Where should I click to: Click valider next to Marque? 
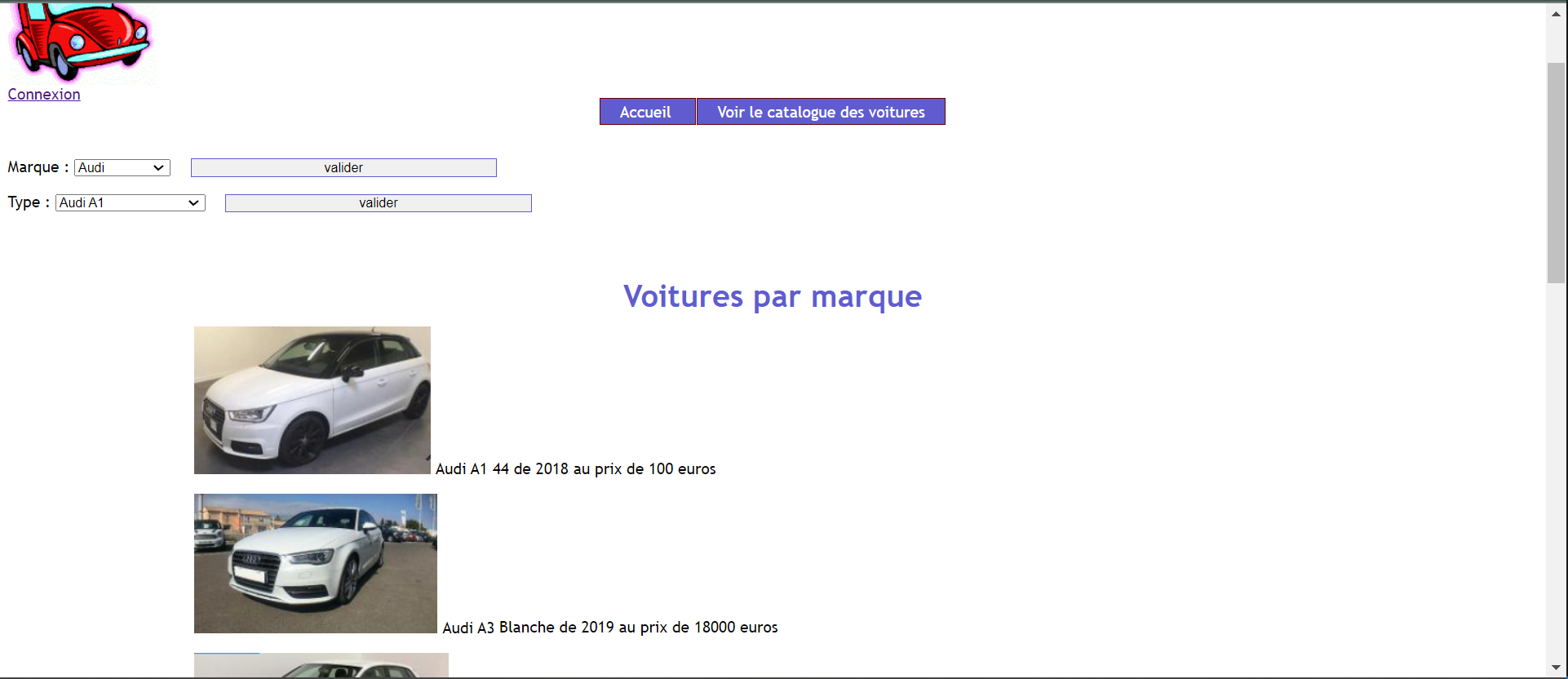tap(343, 167)
